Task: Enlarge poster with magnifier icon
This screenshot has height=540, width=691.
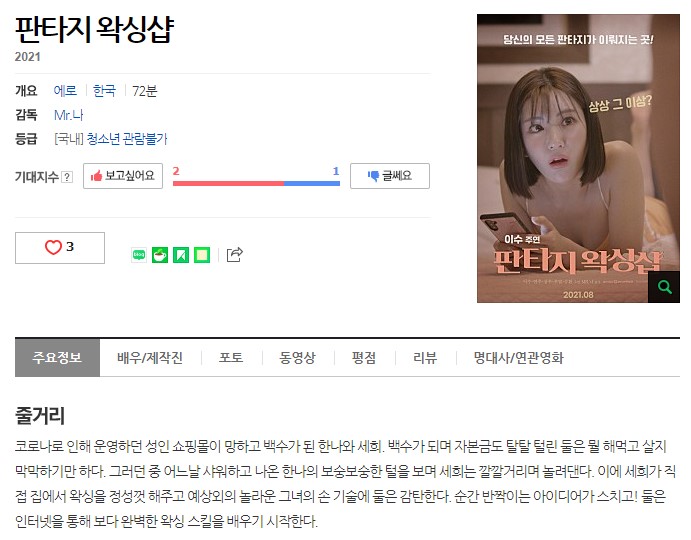Action: (664, 287)
